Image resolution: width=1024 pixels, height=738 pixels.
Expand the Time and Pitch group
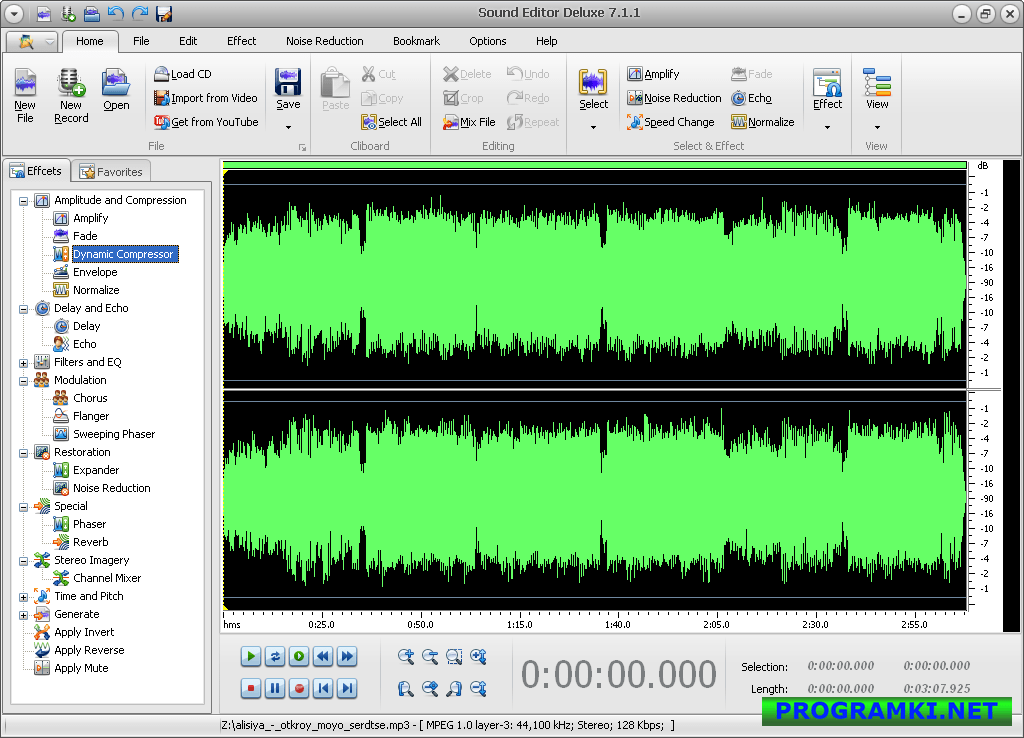click(x=23, y=596)
